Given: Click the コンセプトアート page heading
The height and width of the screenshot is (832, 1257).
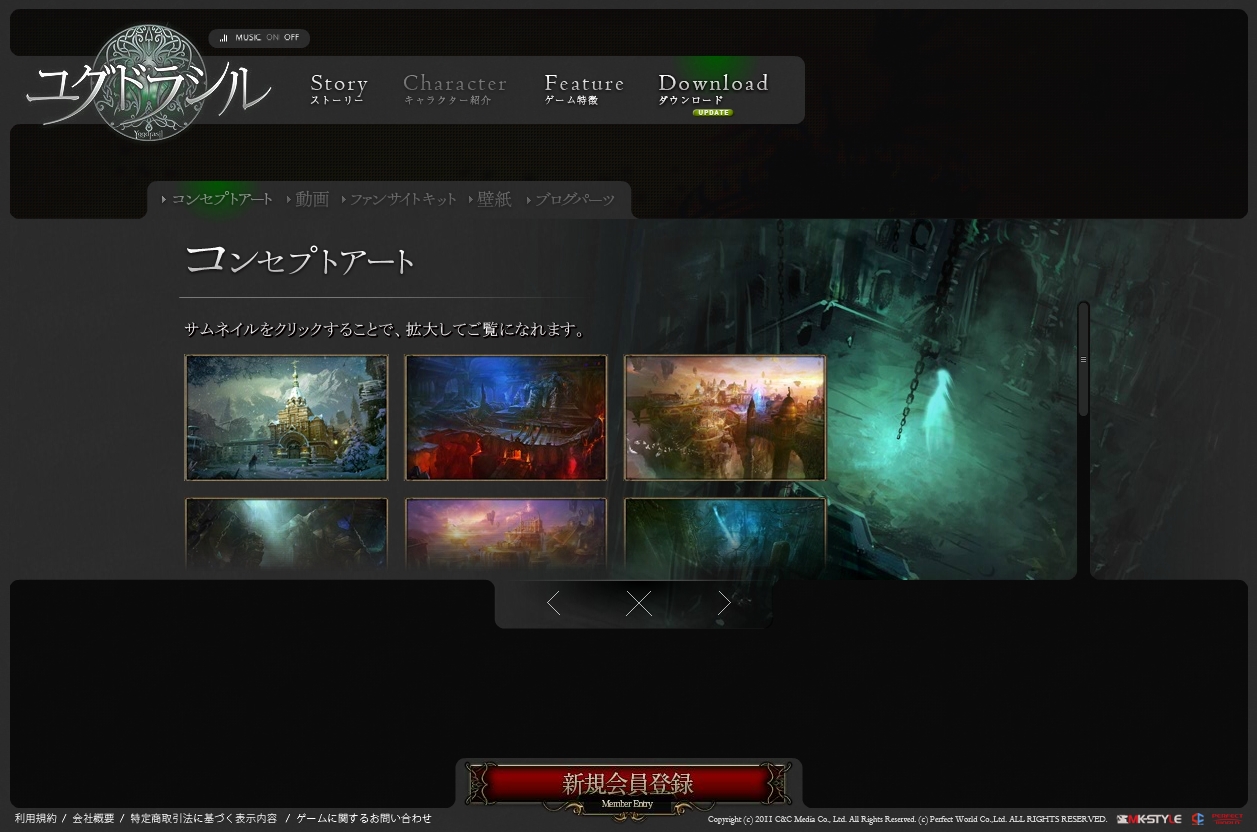Looking at the screenshot, I should pos(300,260).
